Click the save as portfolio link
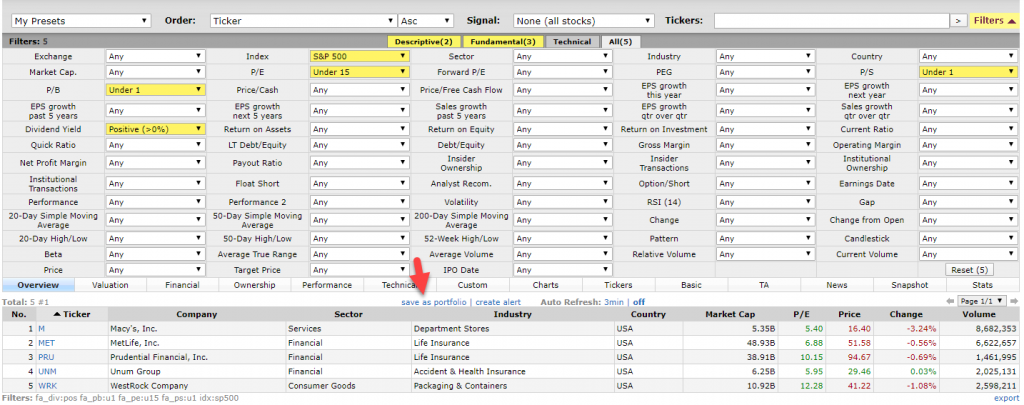The width and height of the screenshot is (1024, 405). click(434, 302)
